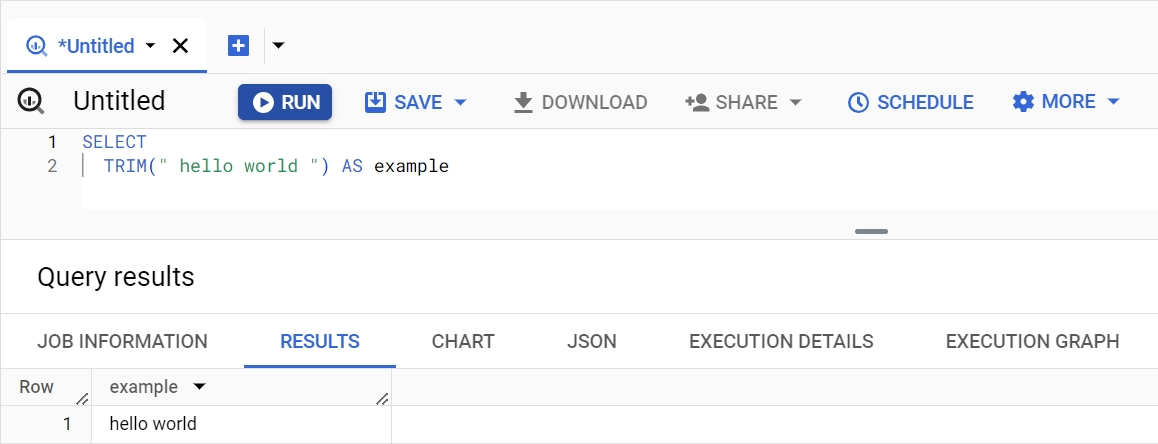Viewport: 1158px width, 444px height.
Task: Click the Row column header
Action: point(36,387)
